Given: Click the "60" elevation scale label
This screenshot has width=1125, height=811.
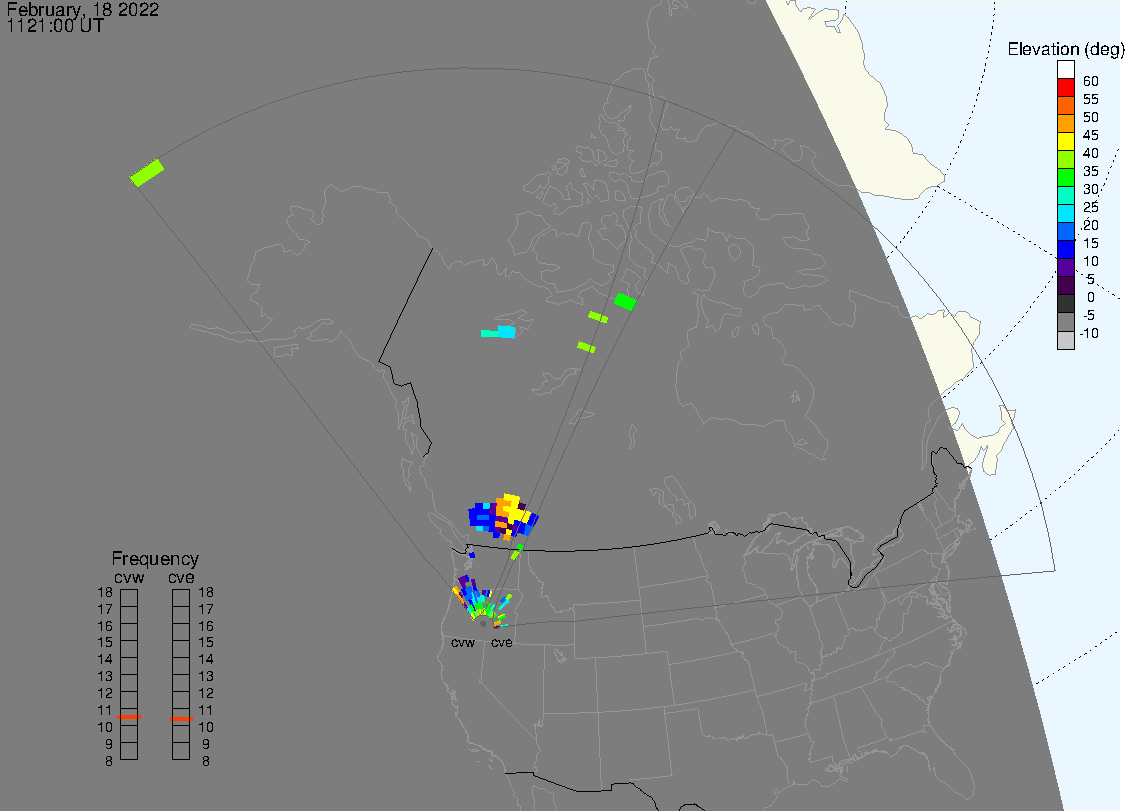Looking at the screenshot, I should [1091, 81].
